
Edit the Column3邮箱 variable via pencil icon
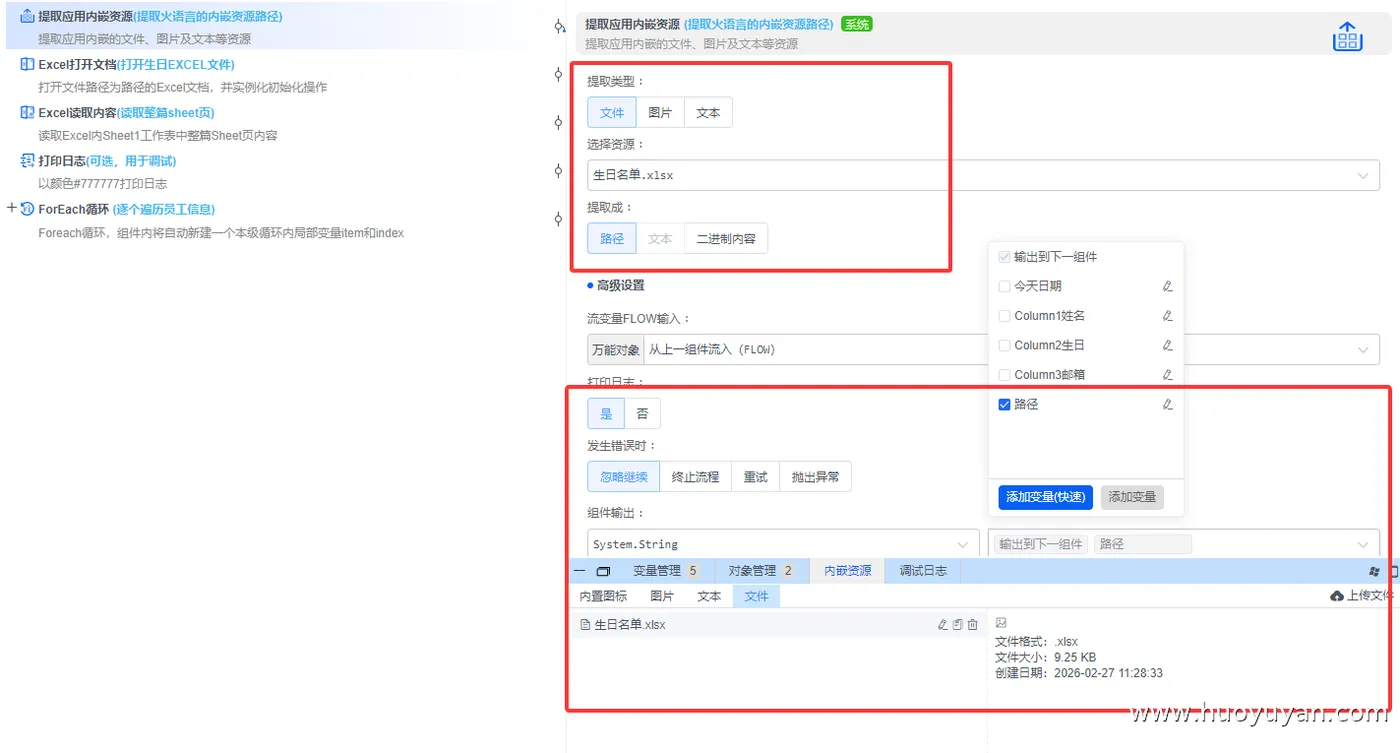[x=1167, y=375]
